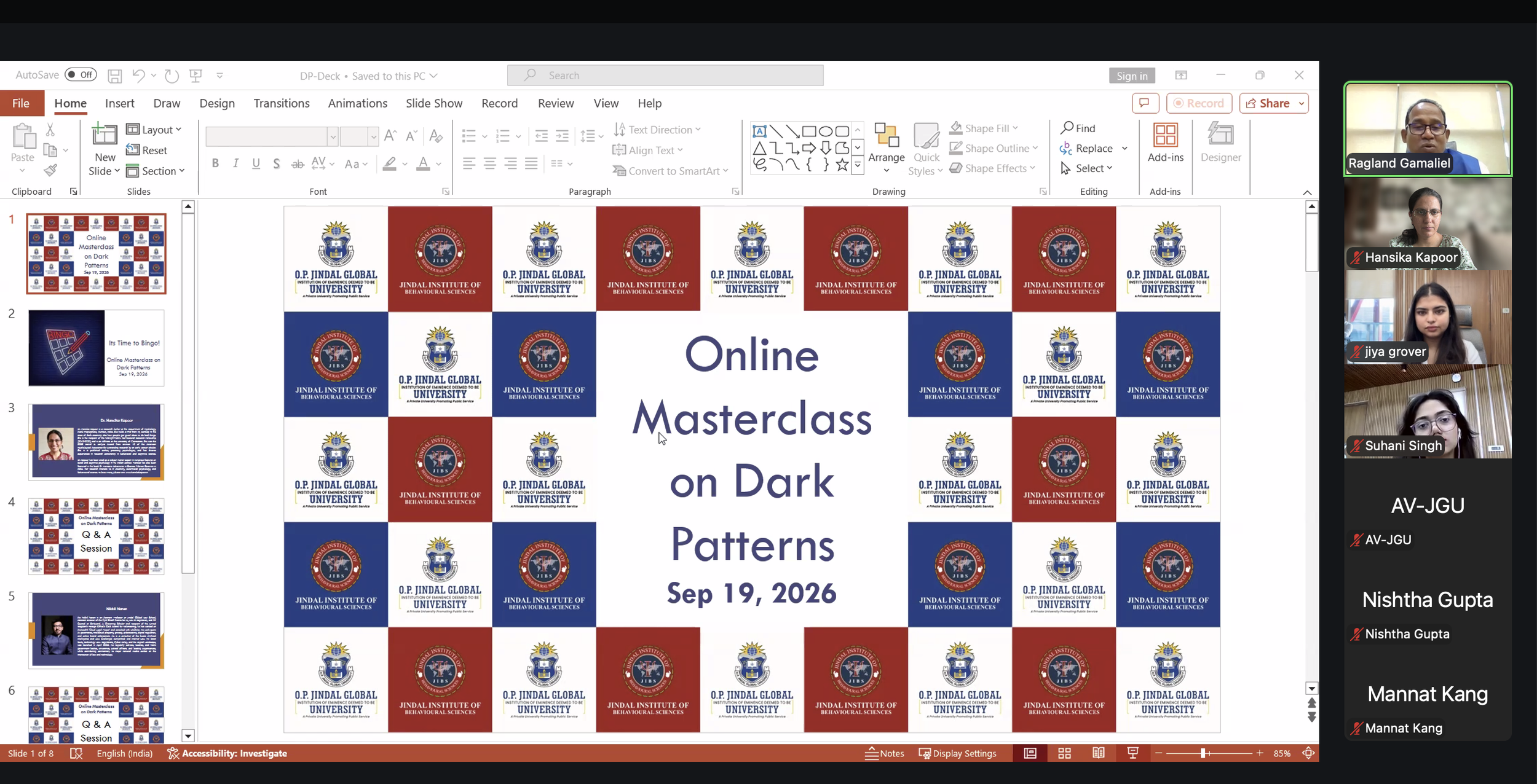The height and width of the screenshot is (784, 1537).
Task: Open the Comments speech bubble icon
Action: (x=1145, y=103)
